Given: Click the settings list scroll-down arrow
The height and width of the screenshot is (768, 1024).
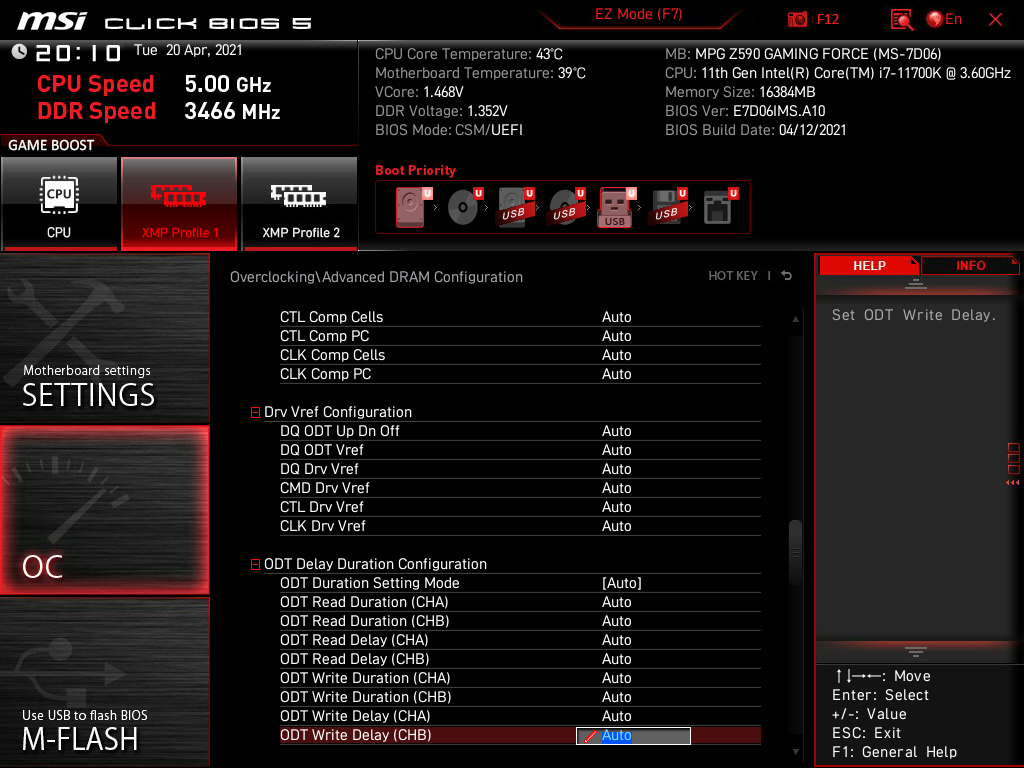Looking at the screenshot, I should tap(795, 752).
